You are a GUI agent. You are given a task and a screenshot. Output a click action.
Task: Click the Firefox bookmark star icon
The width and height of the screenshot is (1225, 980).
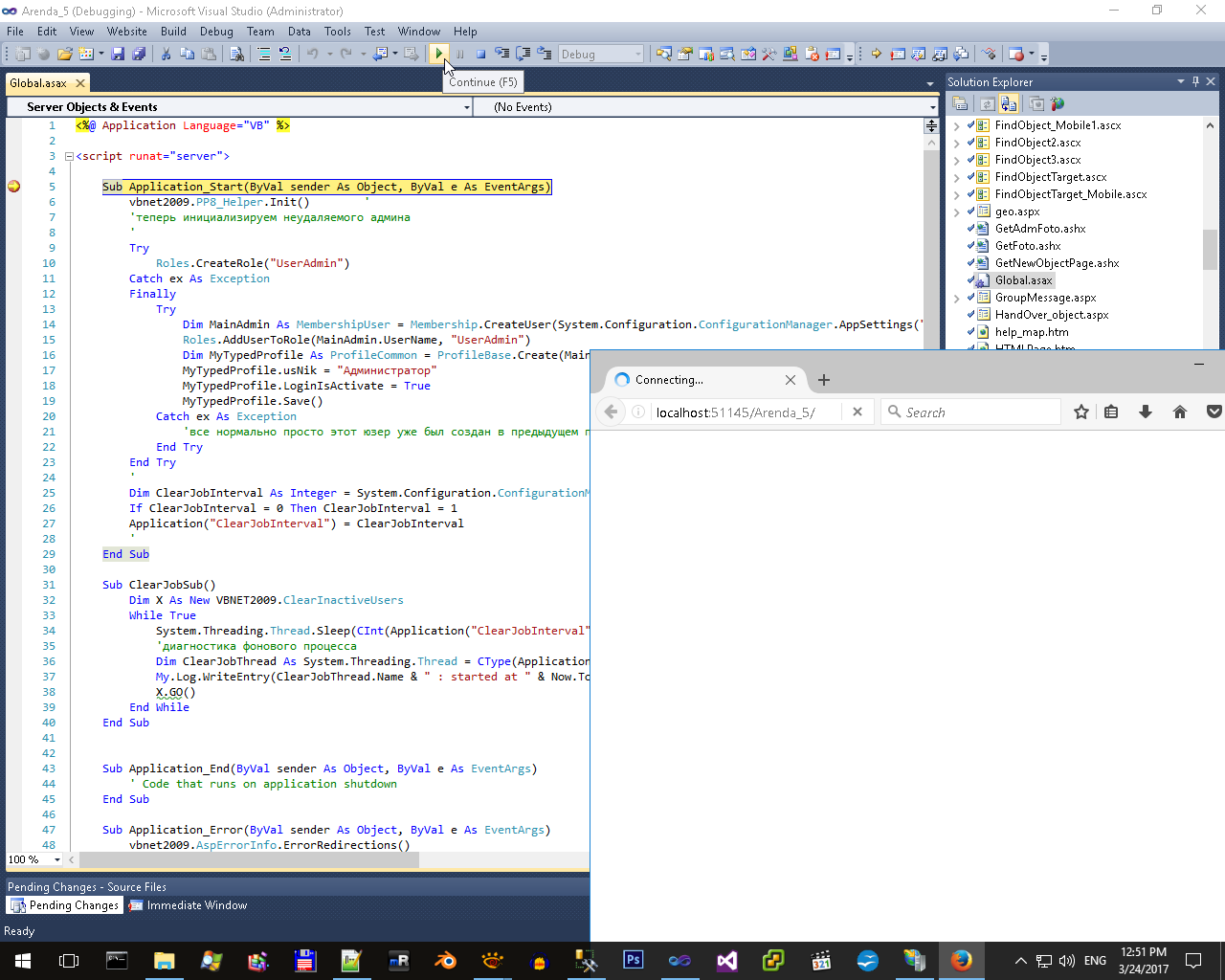(1081, 412)
